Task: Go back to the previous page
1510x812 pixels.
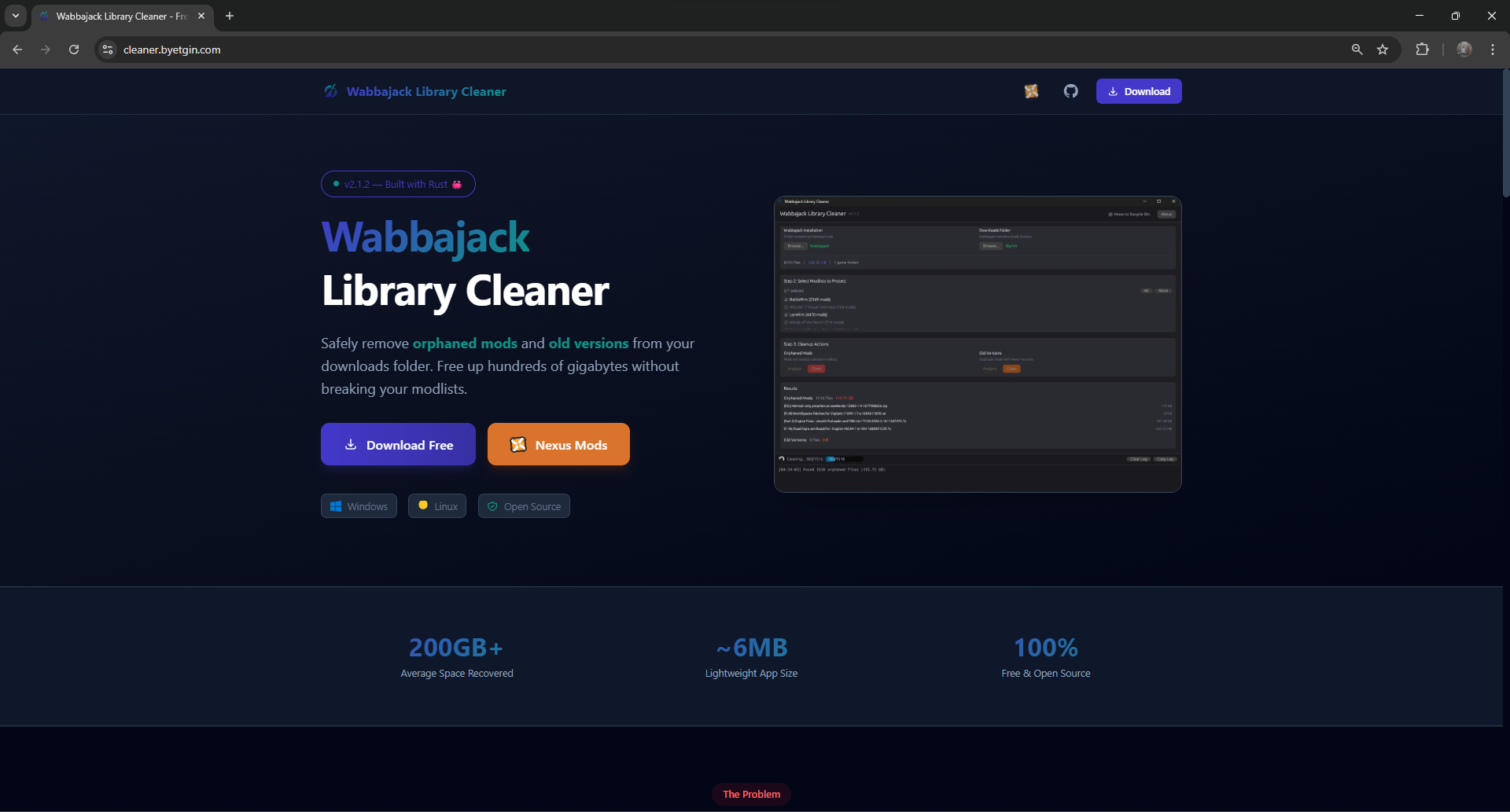Action: 17,50
